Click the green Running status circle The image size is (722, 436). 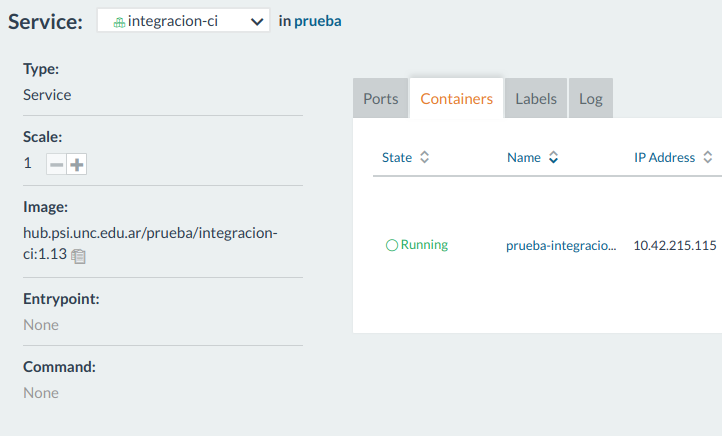(x=392, y=245)
